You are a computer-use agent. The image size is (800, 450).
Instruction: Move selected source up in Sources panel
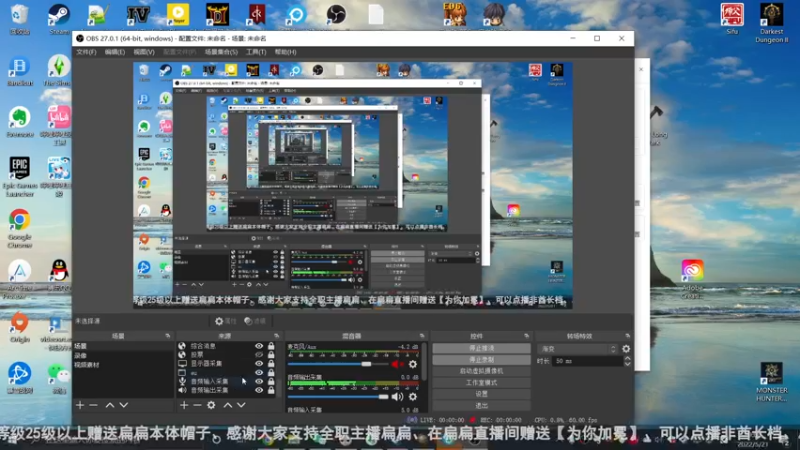[x=228, y=405]
